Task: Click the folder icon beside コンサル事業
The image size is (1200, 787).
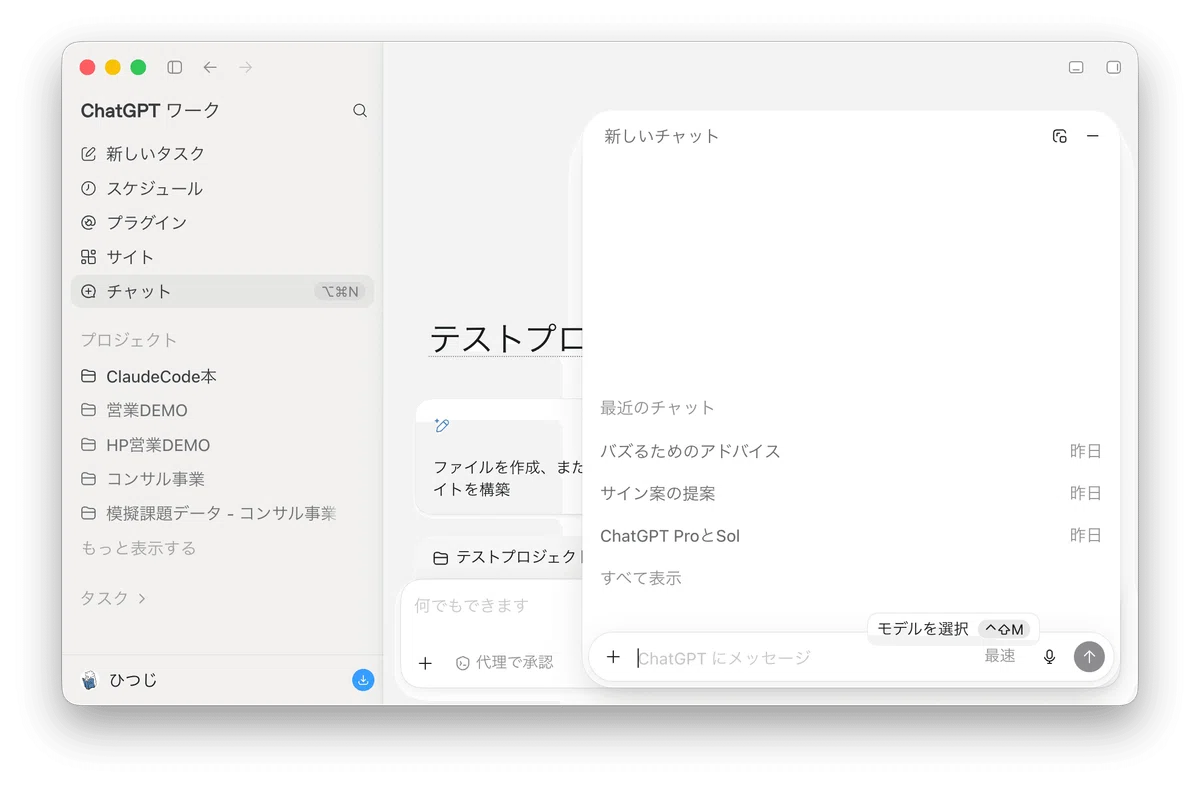Action: [x=88, y=479]
